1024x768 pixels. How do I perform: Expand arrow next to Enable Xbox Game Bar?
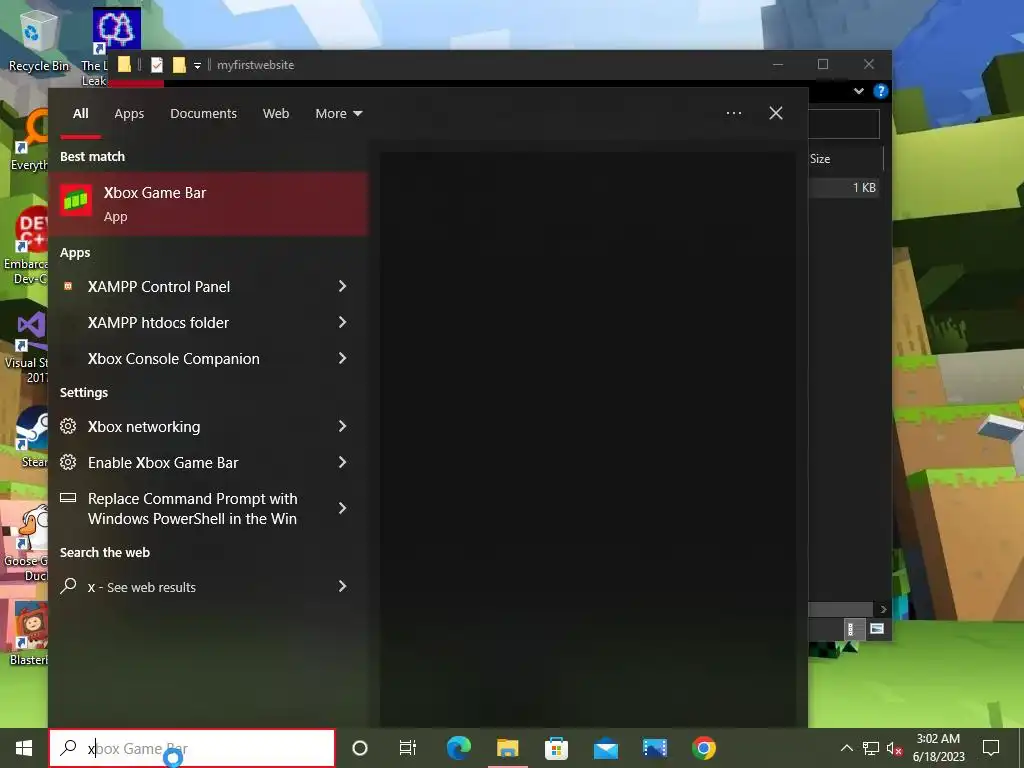pyautogui.click(x=342, y=462)
